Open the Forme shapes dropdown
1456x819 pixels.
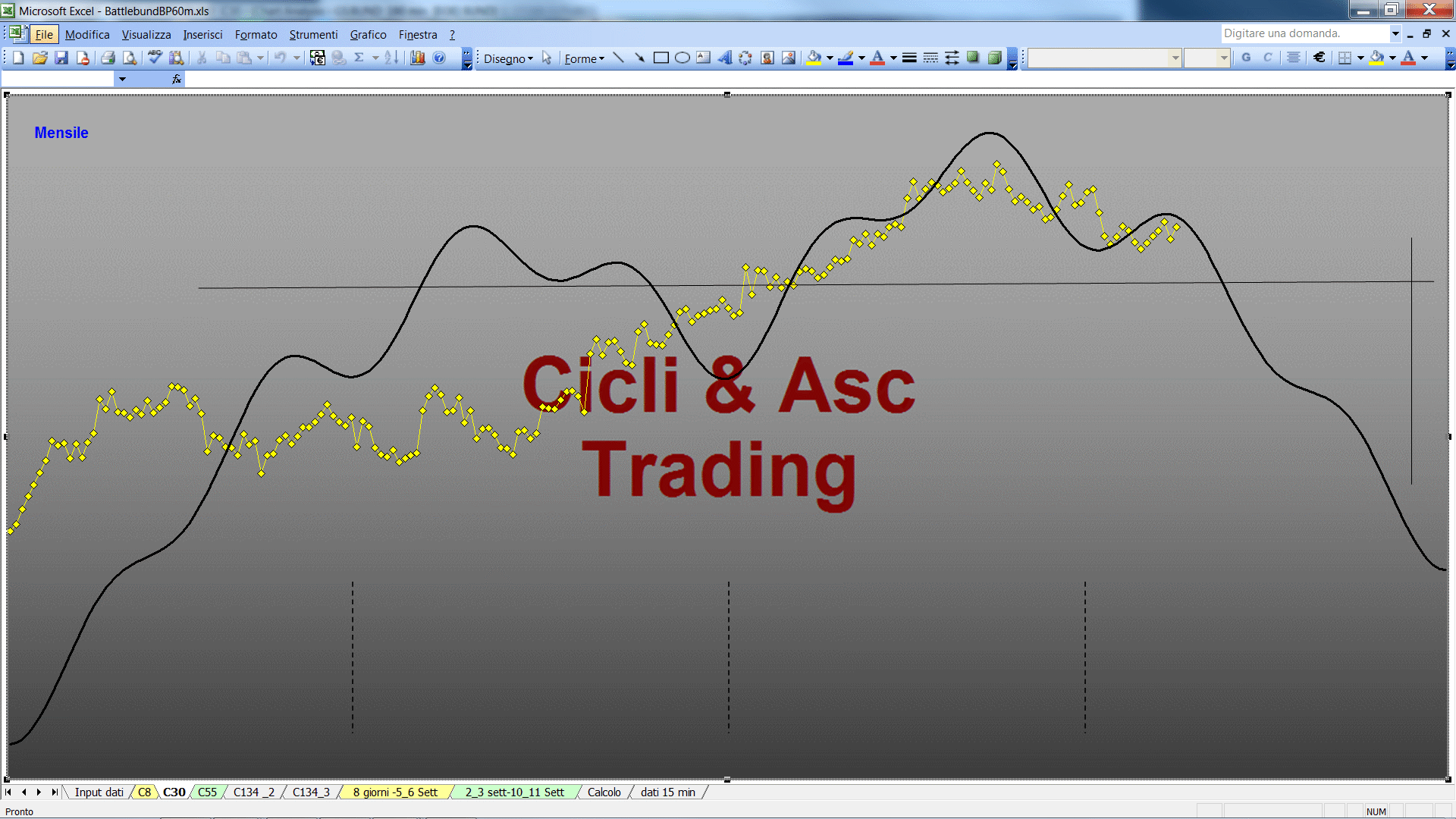pos(584,58)
